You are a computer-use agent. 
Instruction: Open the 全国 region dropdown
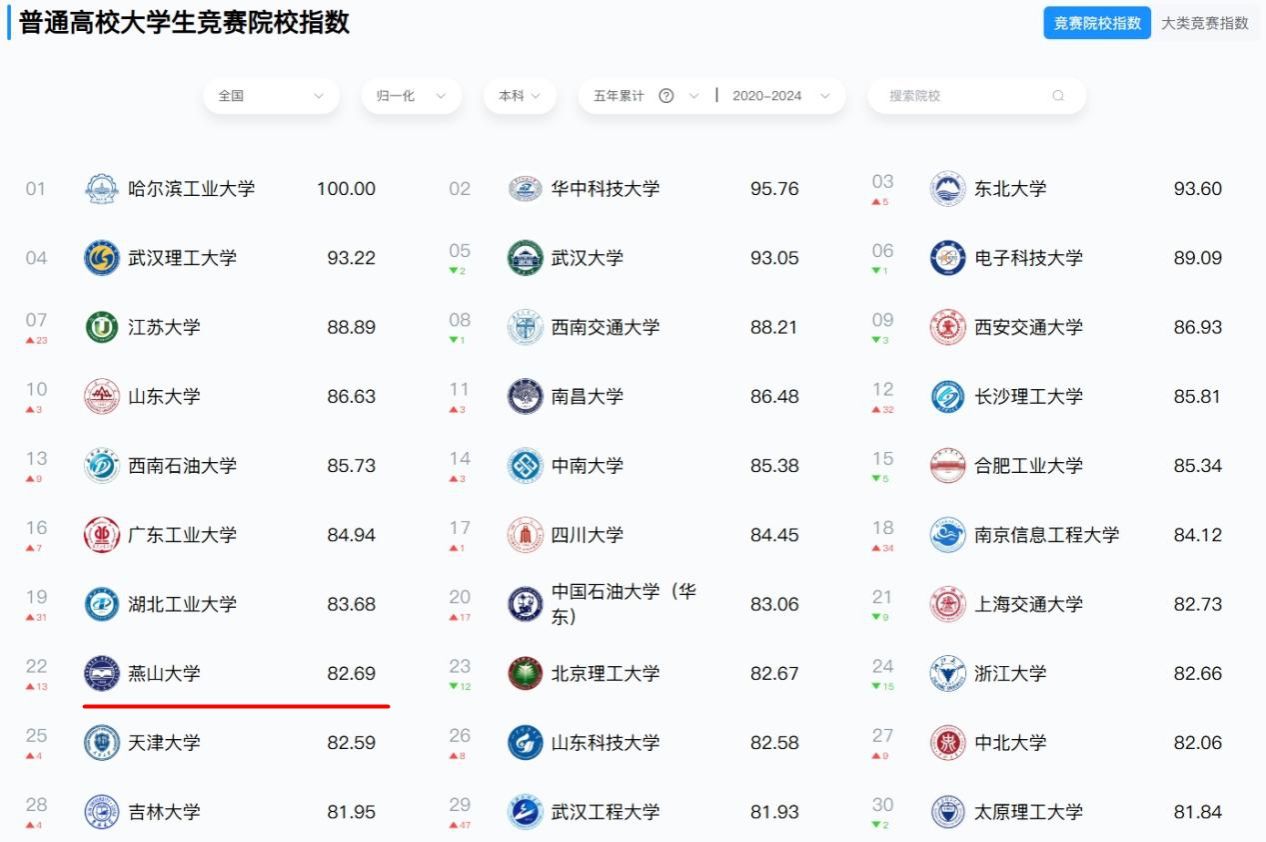[x=271, y=96]
